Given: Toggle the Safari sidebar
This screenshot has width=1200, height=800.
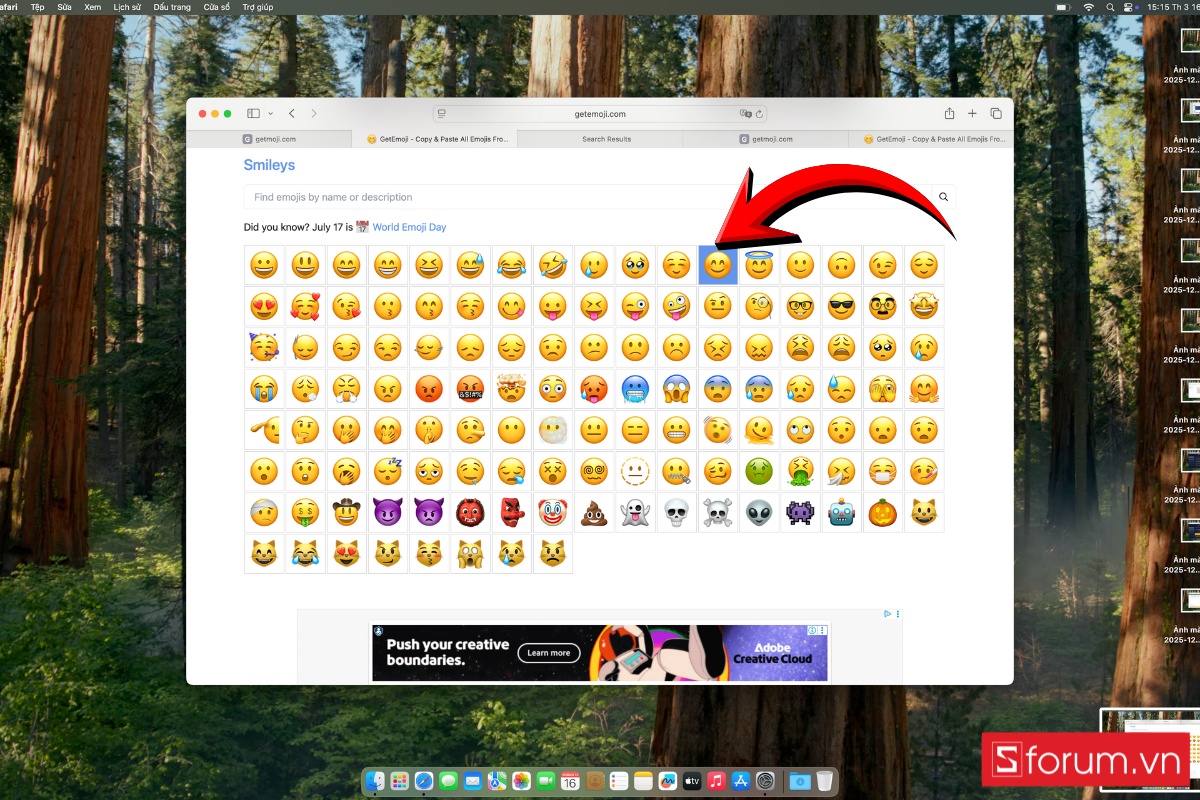Looking at the screenshot, I should [253, 113].
